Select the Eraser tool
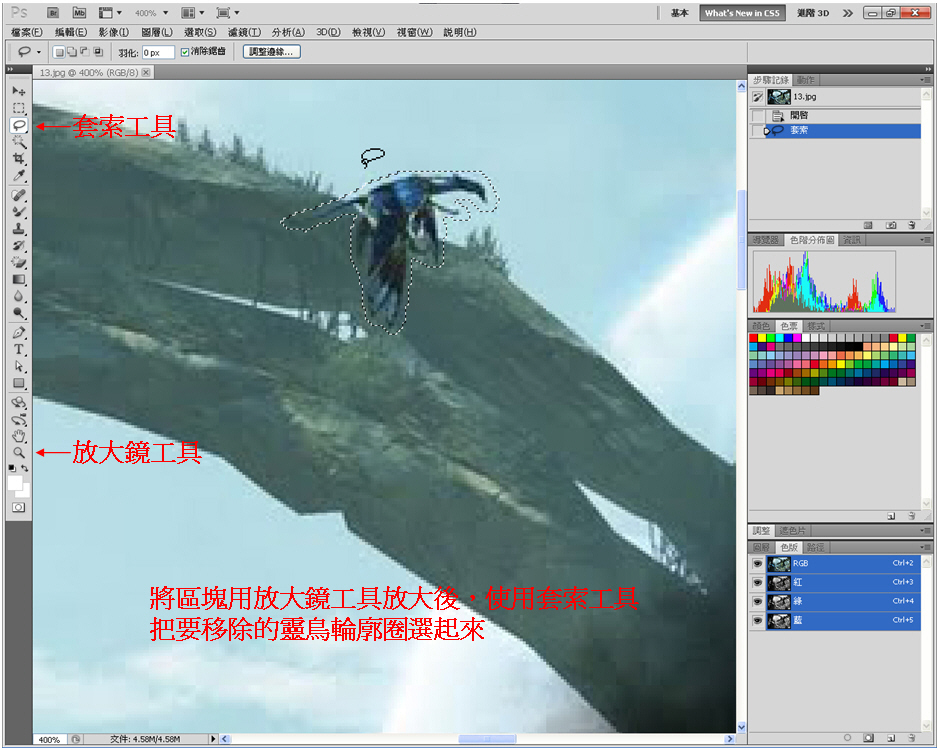Image resolution: width=938 pixels, height=750 pixels. pyautogui.click(x=19, y=262)
